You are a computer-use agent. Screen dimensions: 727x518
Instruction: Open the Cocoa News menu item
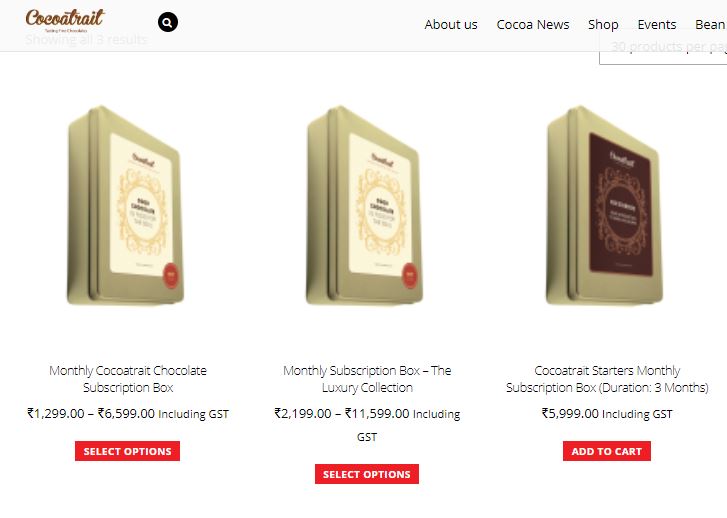click(x=533, y=25)
